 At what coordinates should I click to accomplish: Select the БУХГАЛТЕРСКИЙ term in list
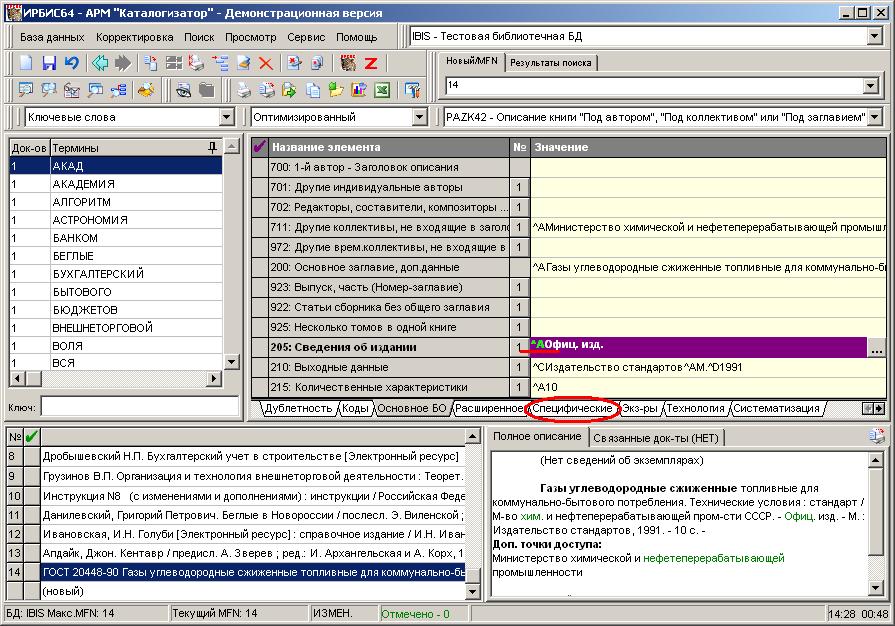pos(116,274)
